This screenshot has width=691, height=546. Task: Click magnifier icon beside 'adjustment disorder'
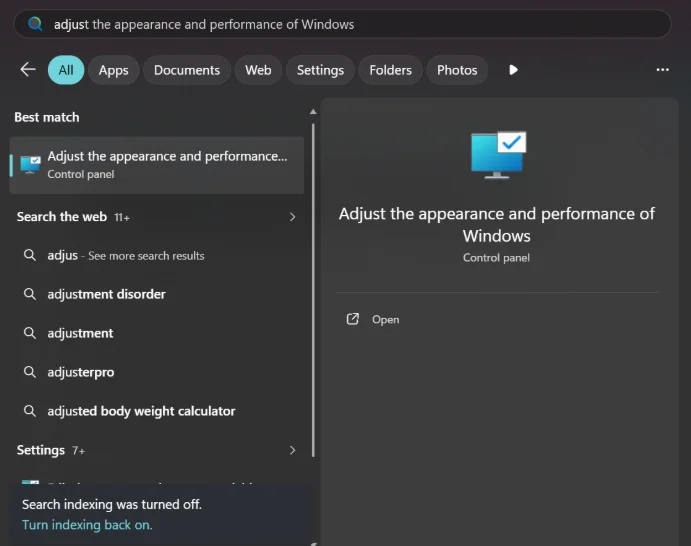coord(30,293)
